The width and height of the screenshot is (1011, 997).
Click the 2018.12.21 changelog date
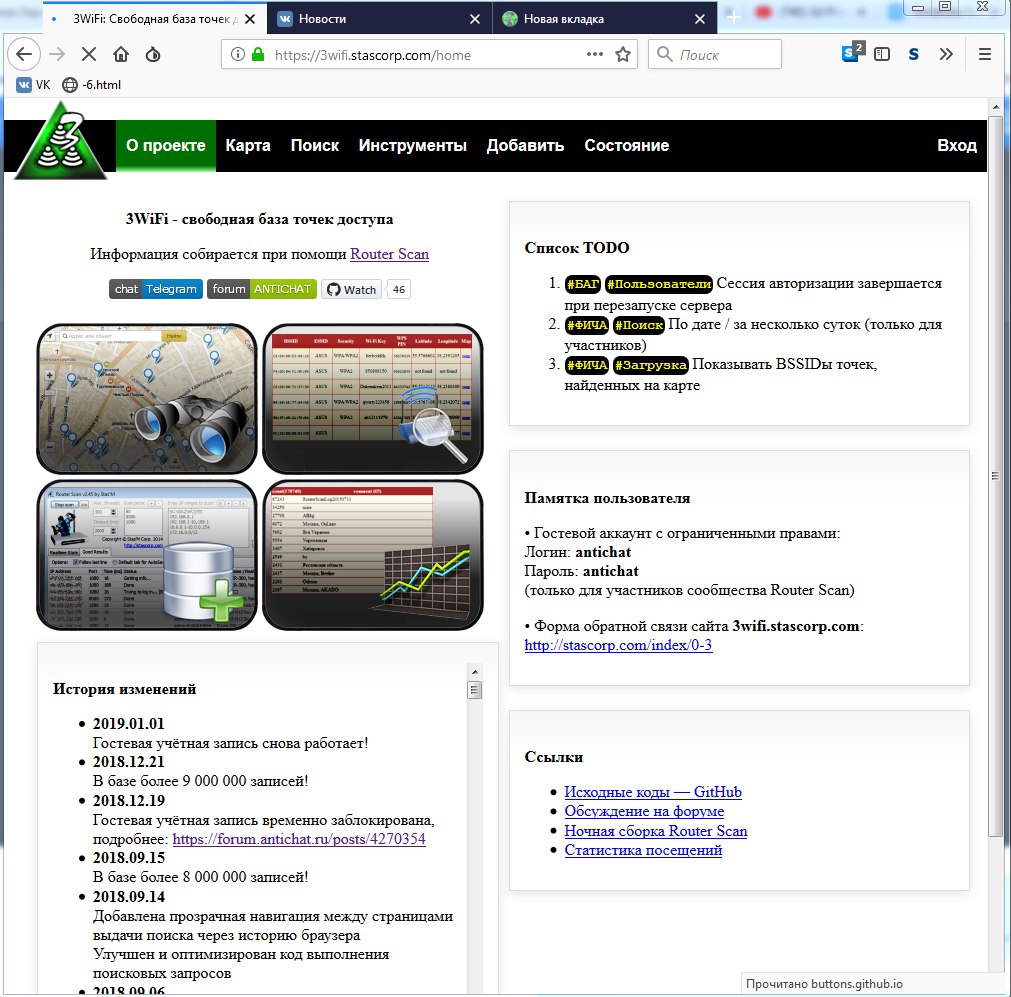click(x=128, y=762)
